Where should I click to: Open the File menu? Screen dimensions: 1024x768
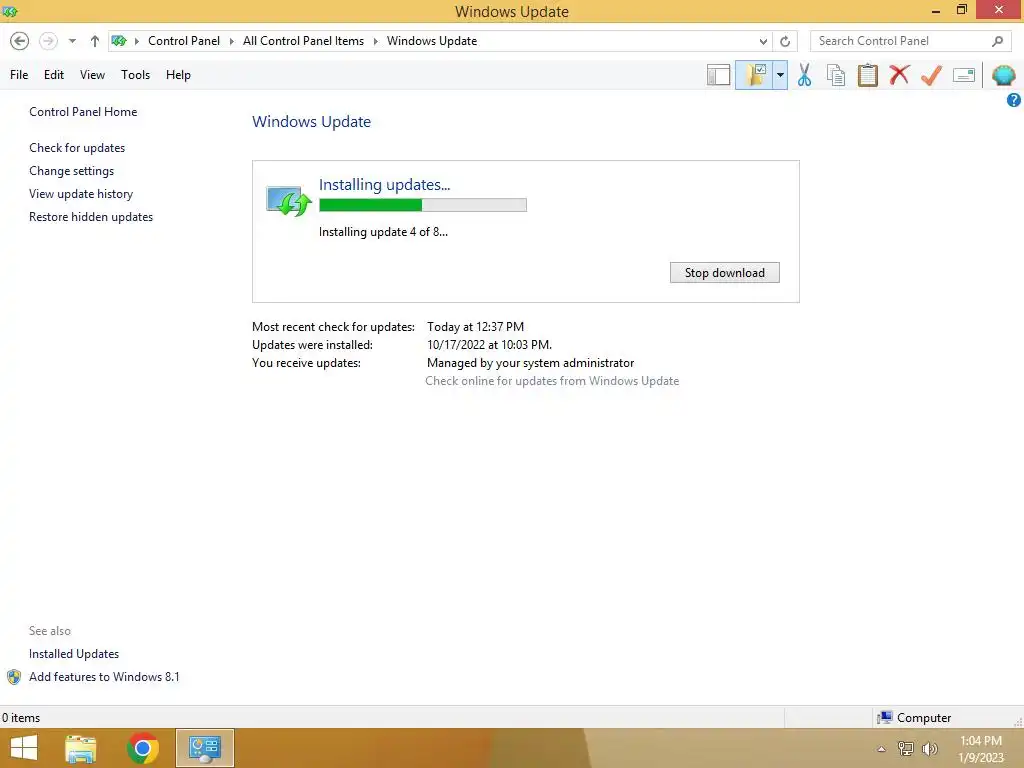pos(19,75)
